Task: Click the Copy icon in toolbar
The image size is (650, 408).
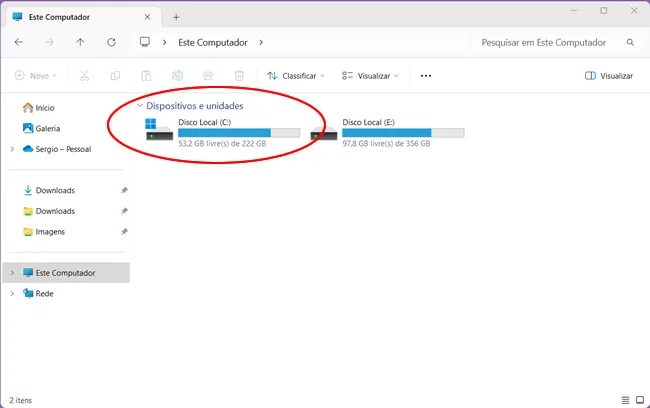Action: 115,75
